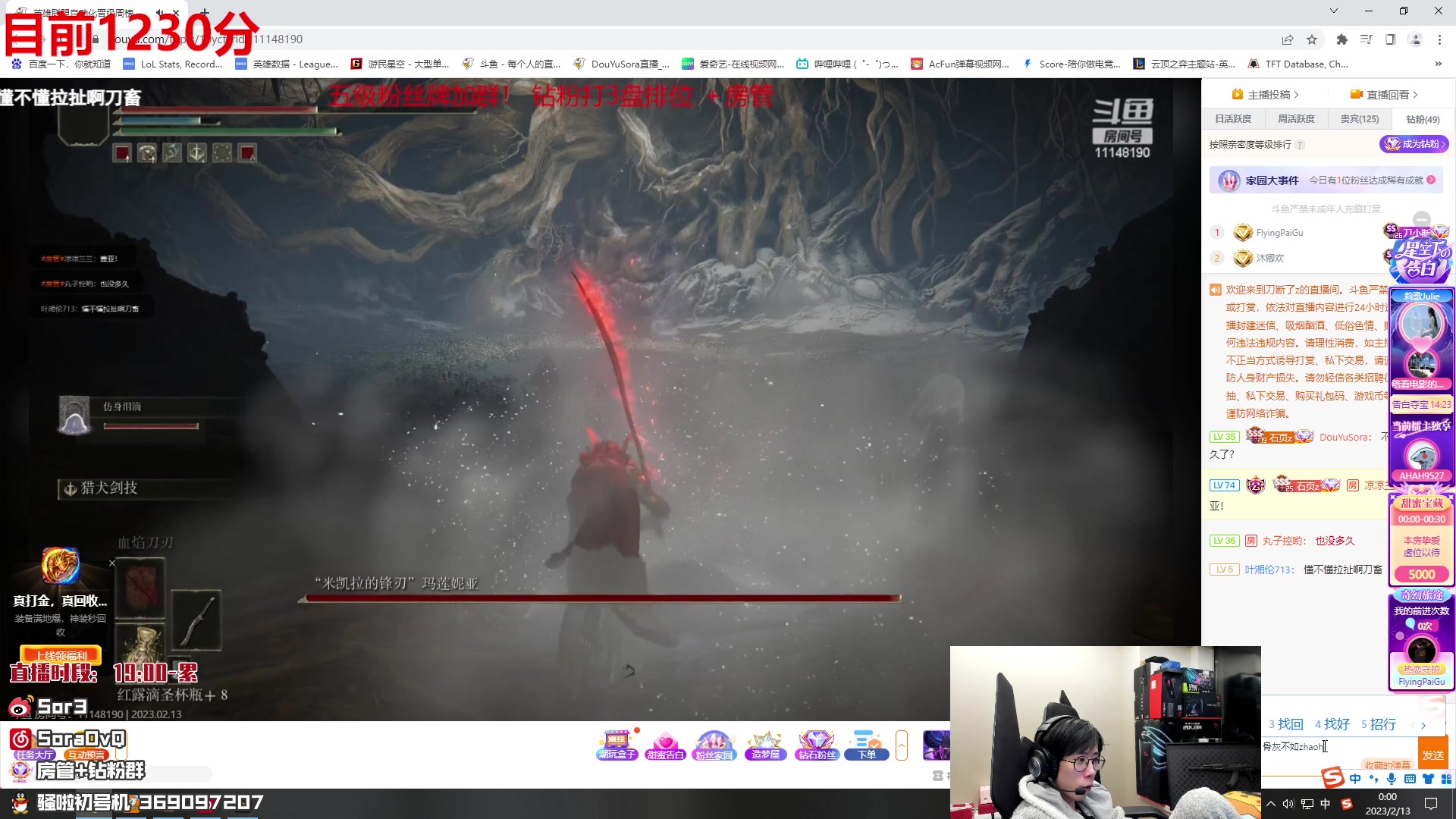This screenshot has width=1456, height=819.
Task: Click the browser share icon
Action: pyautogui.click(x=1287, y=39)
